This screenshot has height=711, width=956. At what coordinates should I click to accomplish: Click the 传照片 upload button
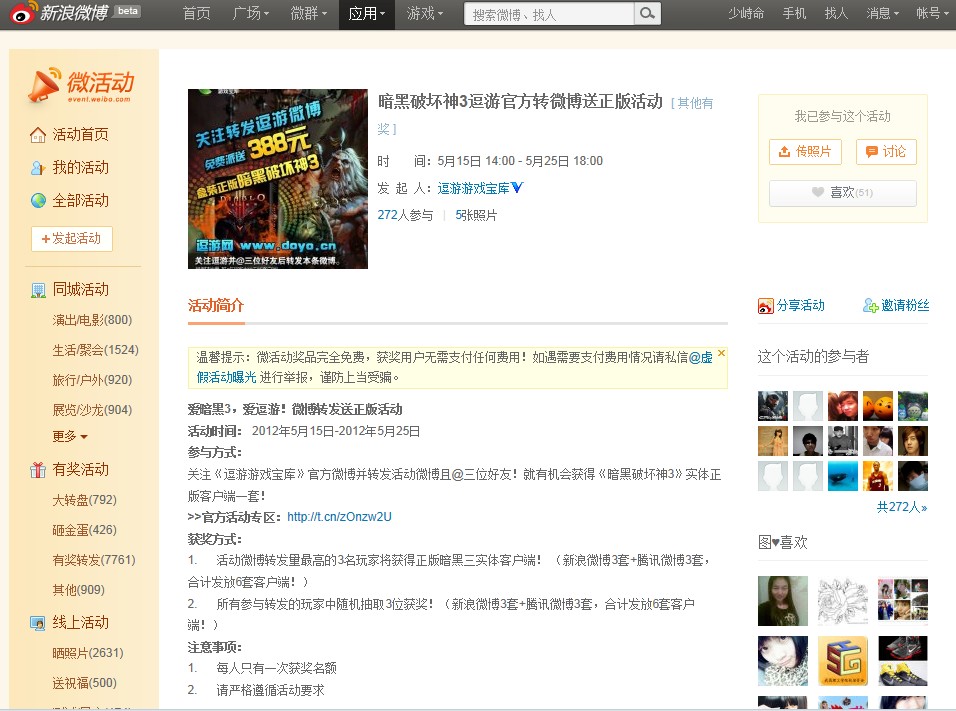[x=805, y=152]
